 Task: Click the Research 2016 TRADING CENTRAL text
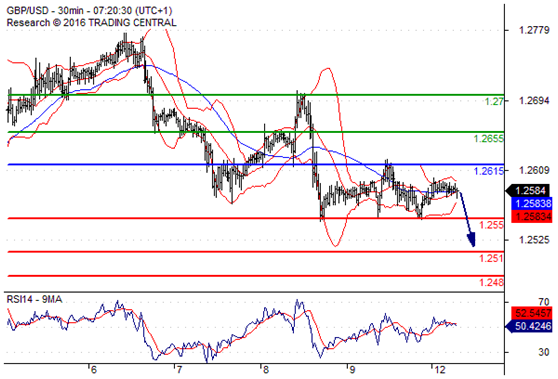(91, 23)
